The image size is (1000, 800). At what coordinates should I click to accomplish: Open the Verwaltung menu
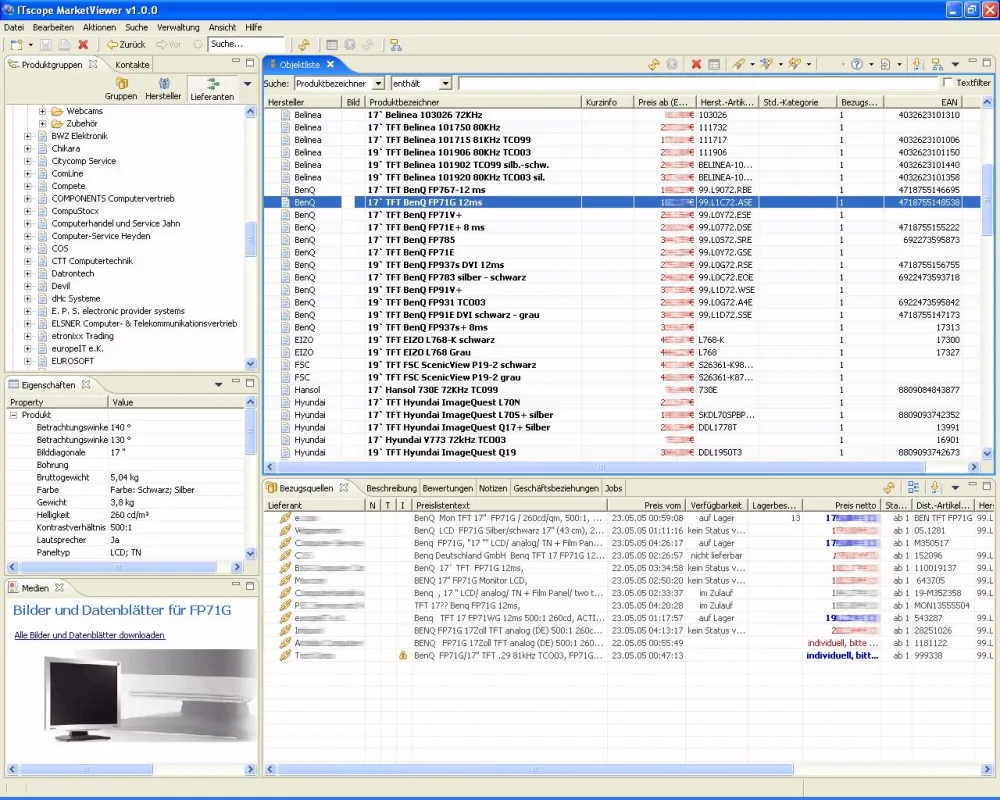178,27
